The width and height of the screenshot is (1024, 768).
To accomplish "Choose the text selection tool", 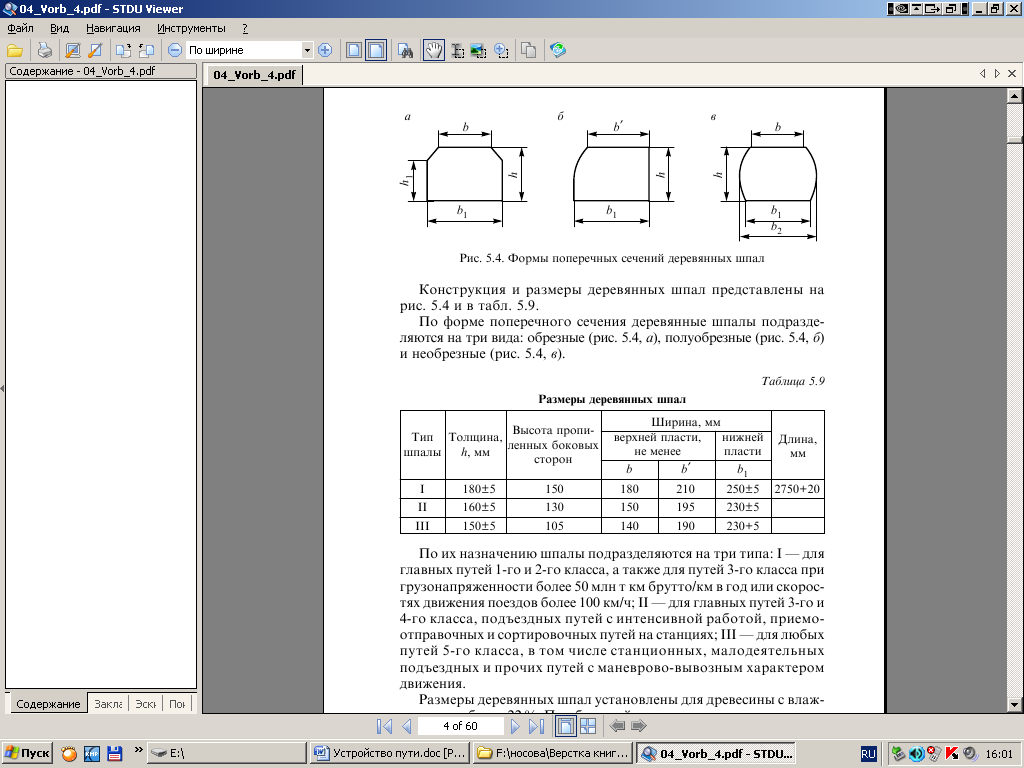I will pos(457,50).
